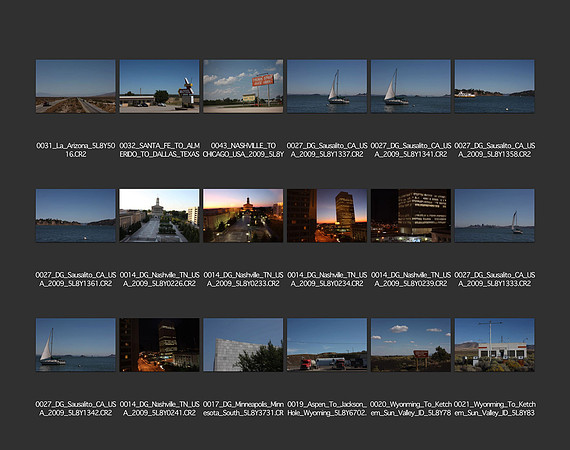Select the Minneapolis curved building thumbnail 0017

point(243,345)
